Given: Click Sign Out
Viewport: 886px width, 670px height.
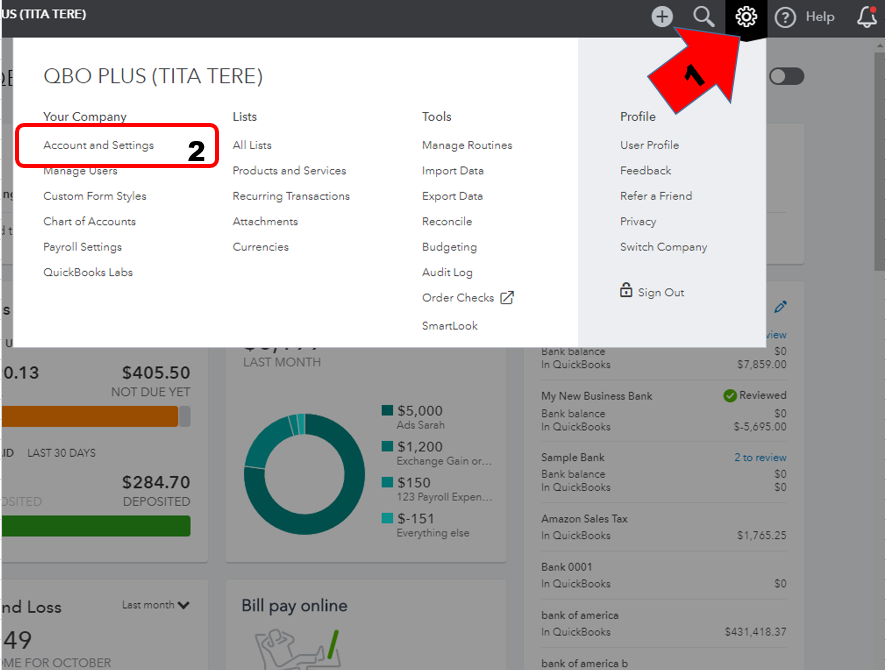Looking at the screenshot, I should tap(661, 293).
